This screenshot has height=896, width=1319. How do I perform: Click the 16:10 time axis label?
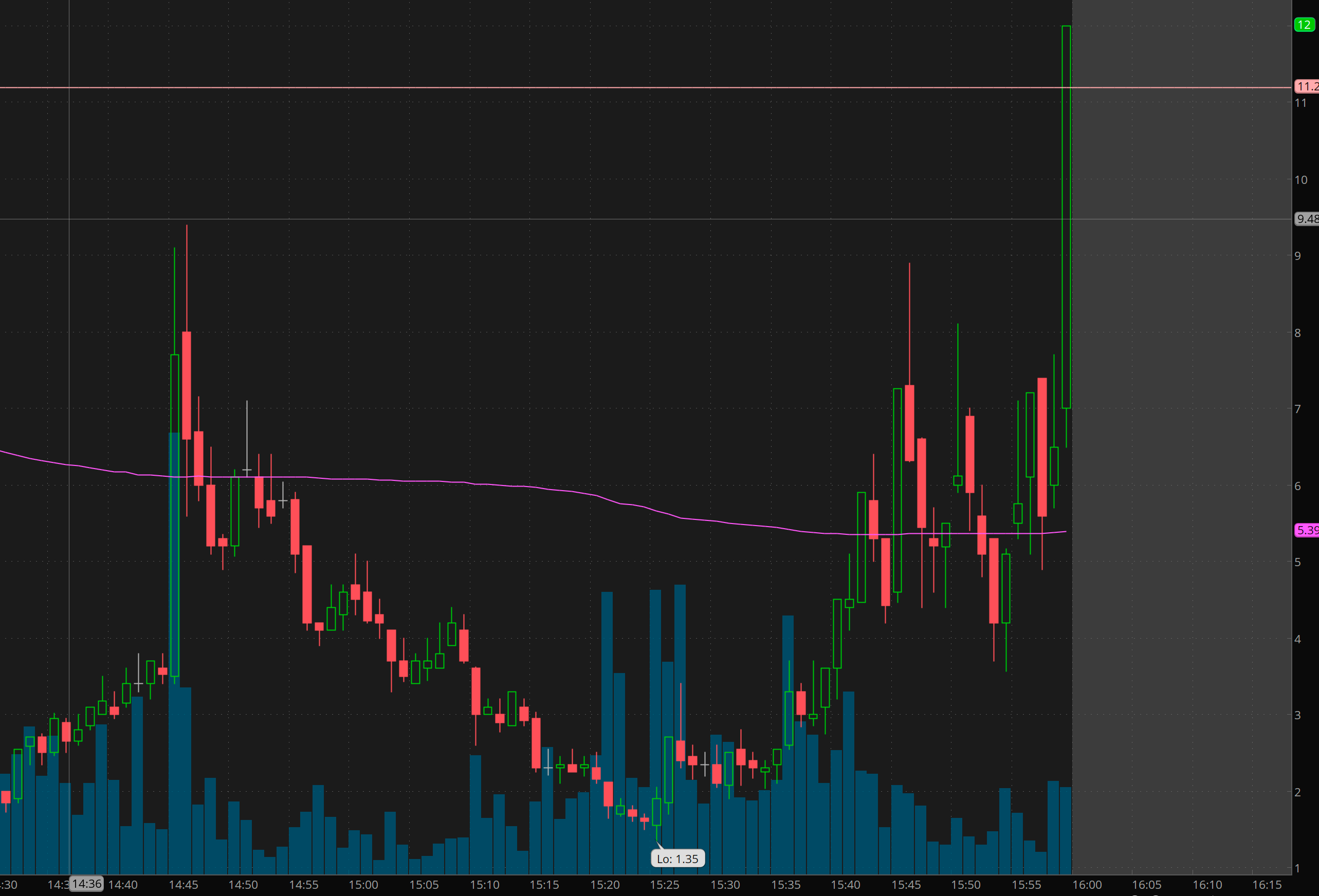(1207, 885)
